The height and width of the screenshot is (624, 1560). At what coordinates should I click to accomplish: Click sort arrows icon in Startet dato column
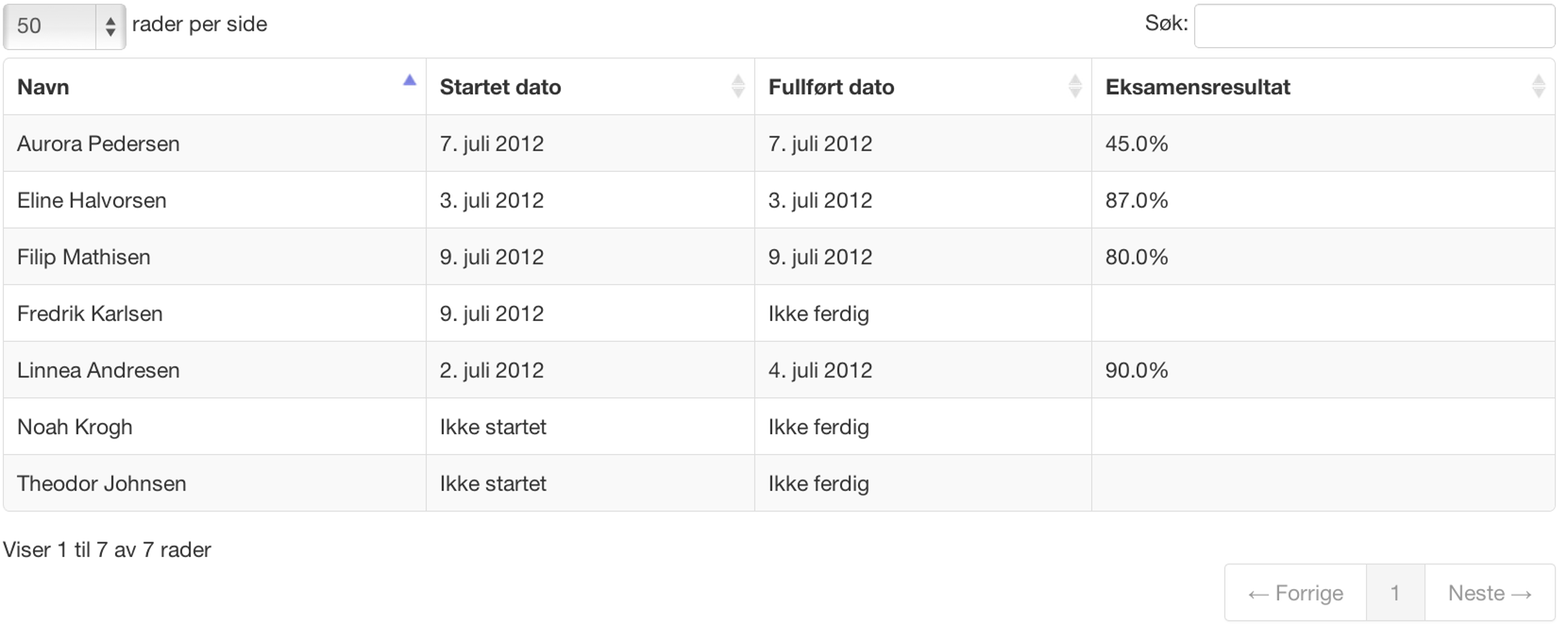click(x=738, y=87)
